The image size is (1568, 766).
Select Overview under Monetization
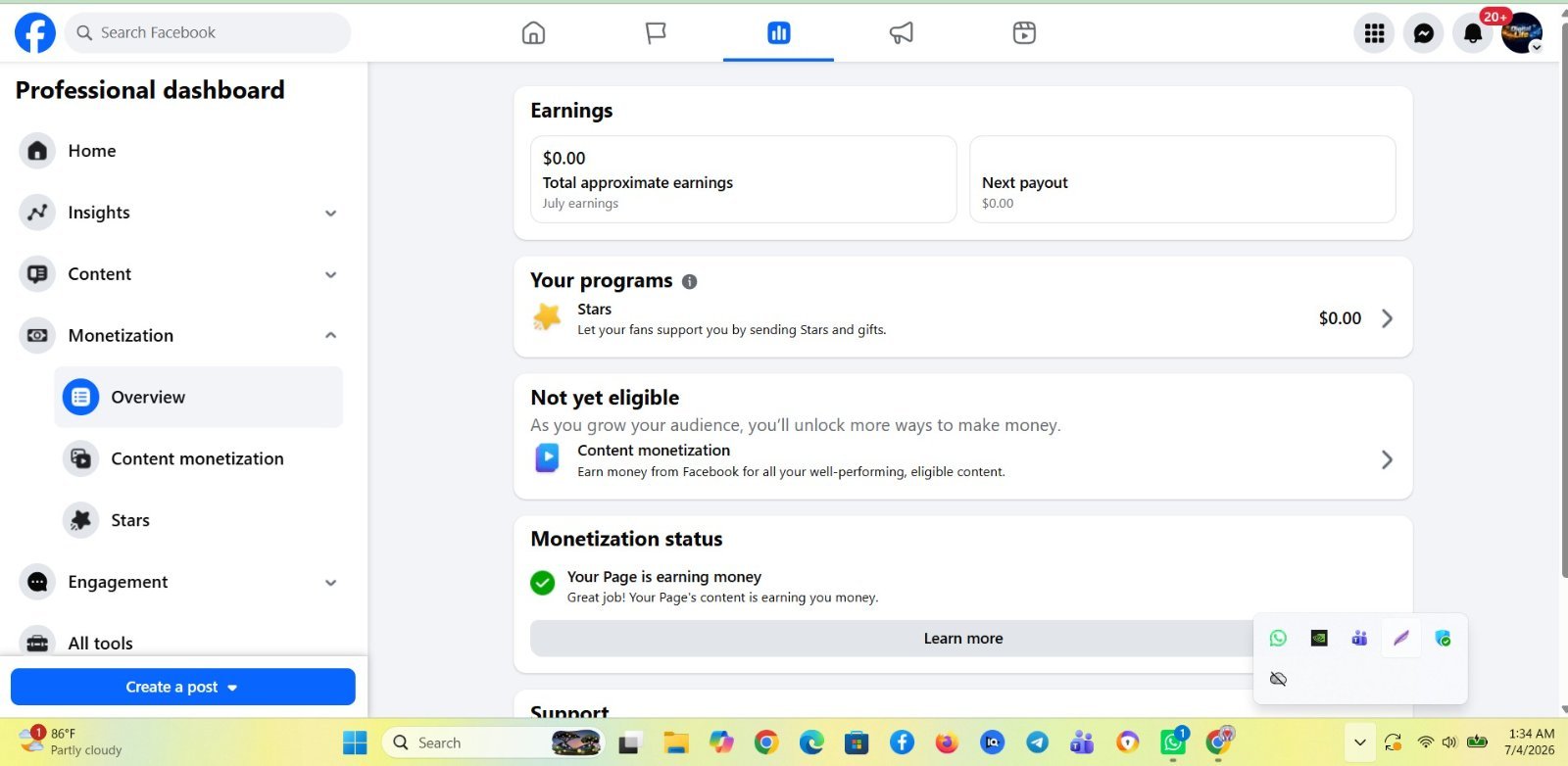coord(199,397)
